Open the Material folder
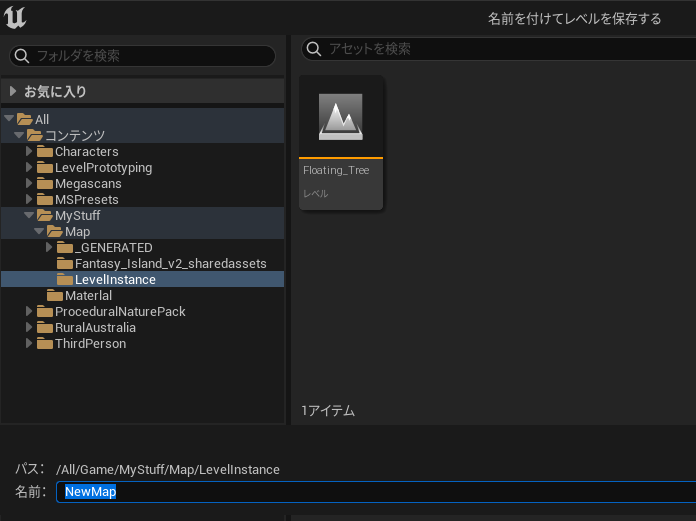The height and width of the screenshot is (521, 696). tap(88, 296)
